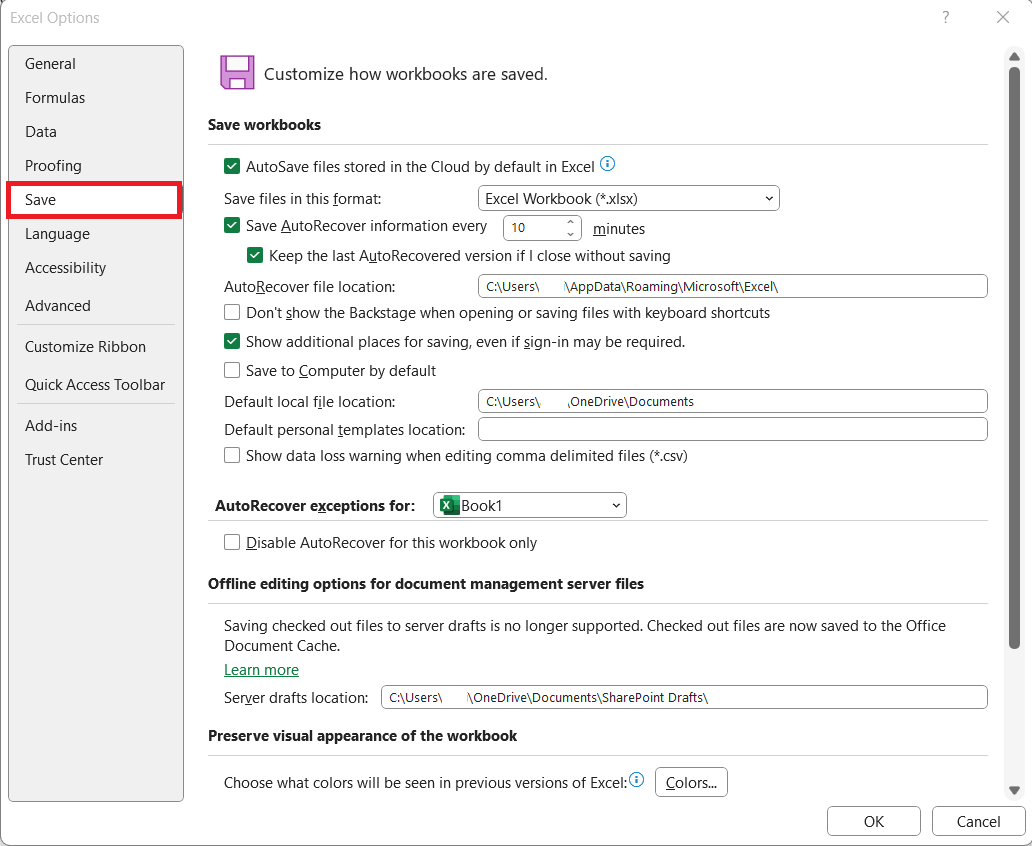Click the Server drafts location field

coord(684,697)
